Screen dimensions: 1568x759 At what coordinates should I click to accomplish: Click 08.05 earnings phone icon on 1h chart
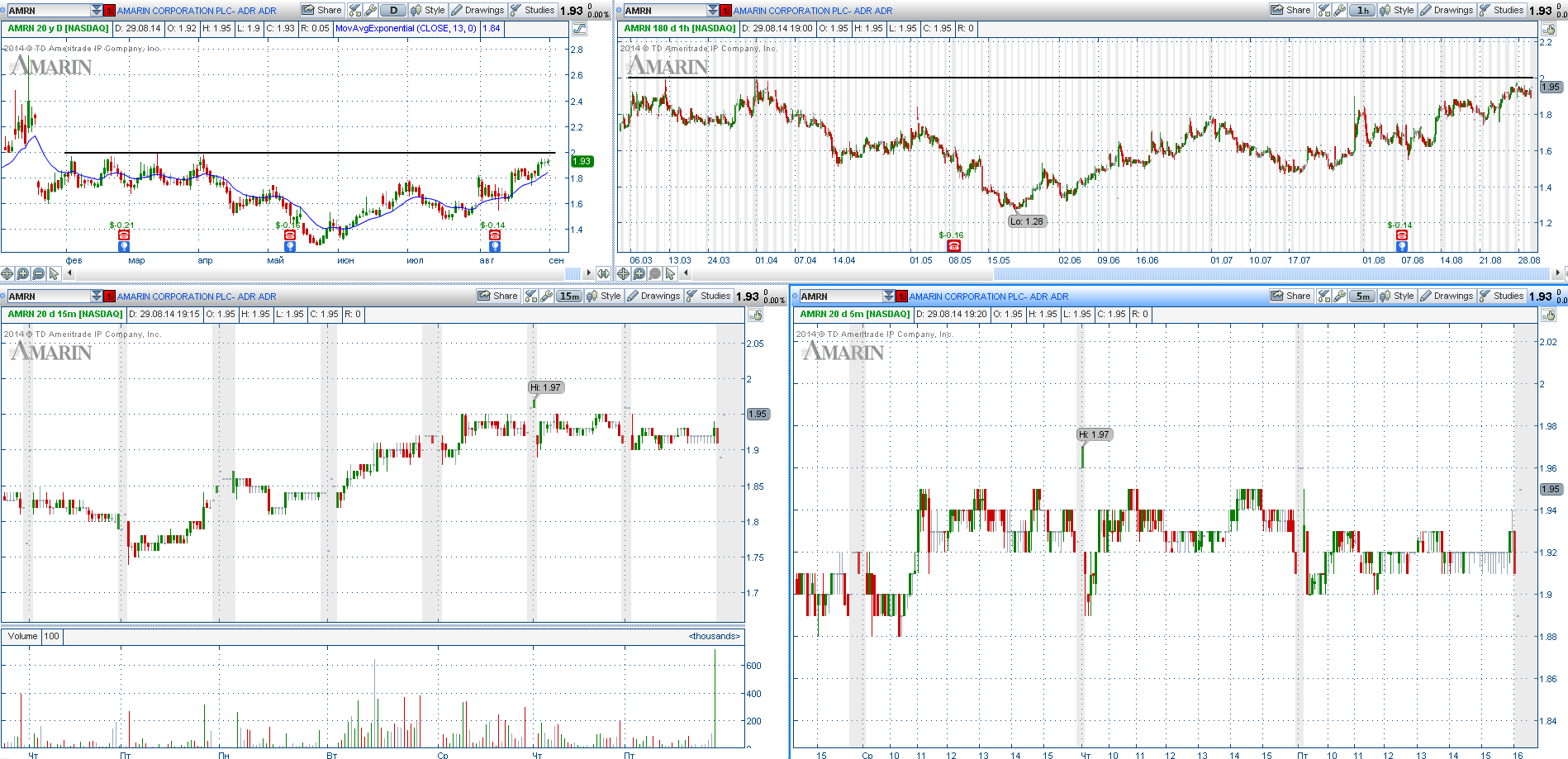[954, 245]
